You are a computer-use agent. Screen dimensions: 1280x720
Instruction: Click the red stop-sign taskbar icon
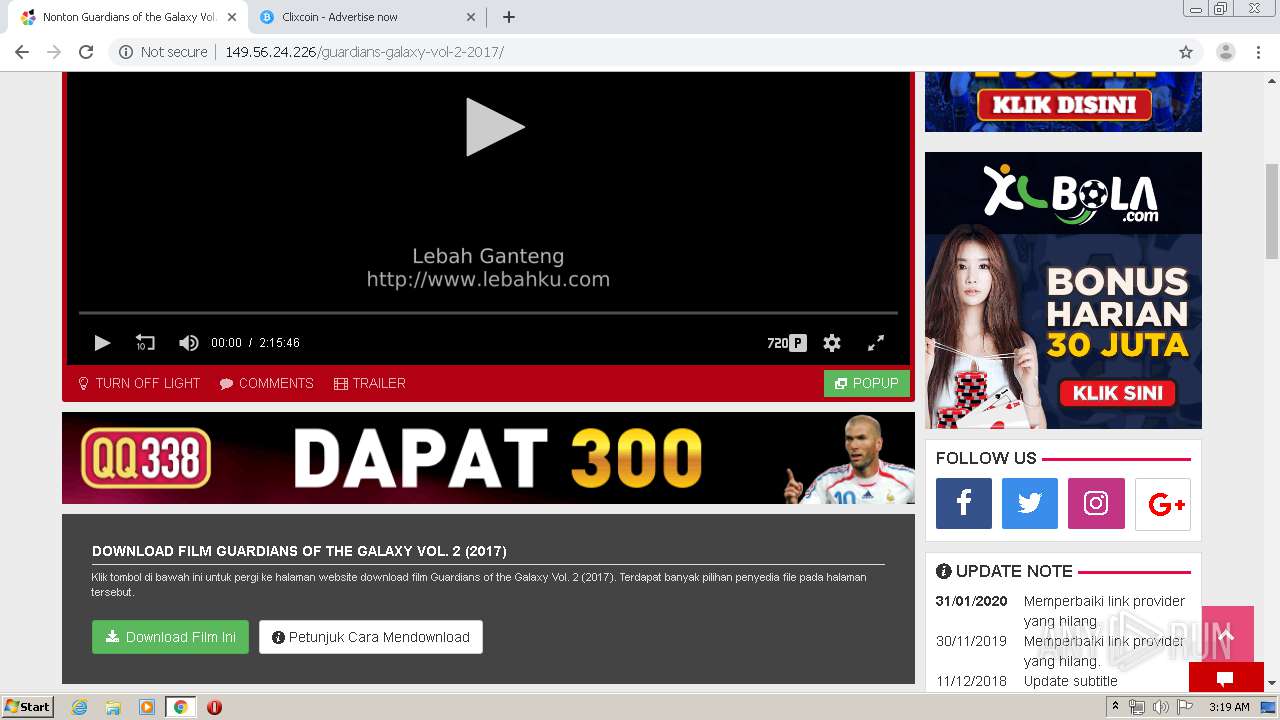pyautogui.click(x=214, y=707)
